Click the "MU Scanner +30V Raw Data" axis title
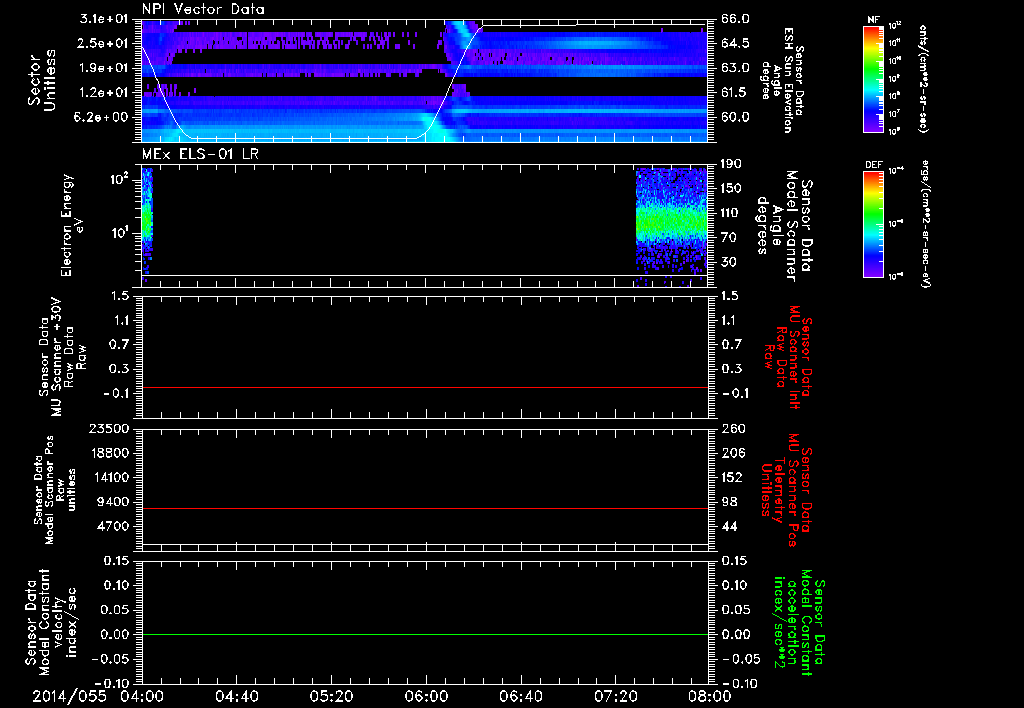The width and height of the screenshot is (1024, 708). [x=61, y=357]
